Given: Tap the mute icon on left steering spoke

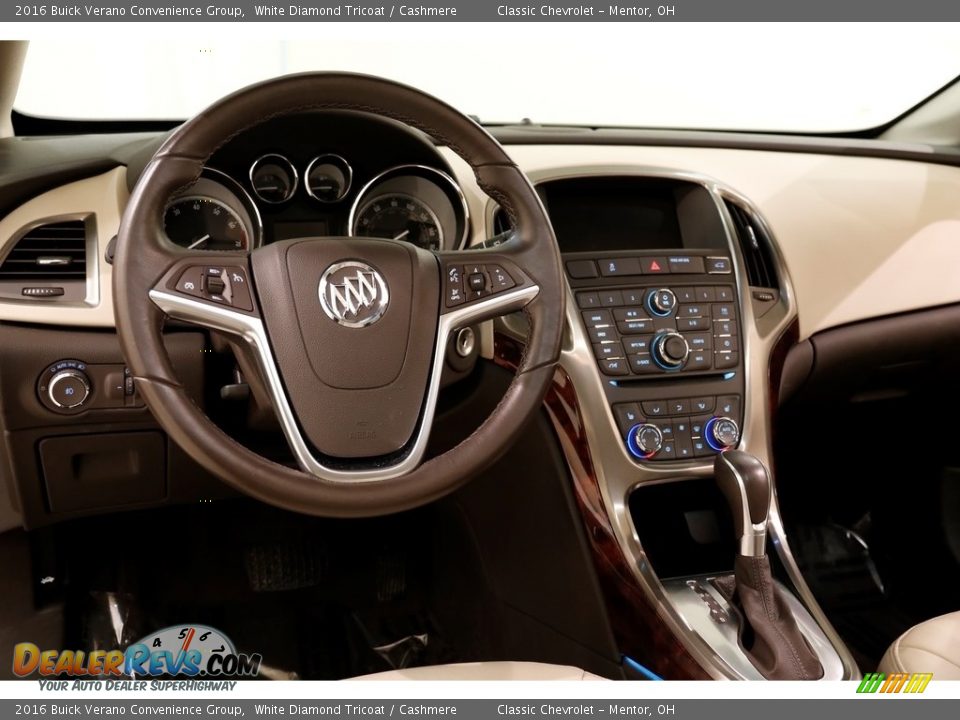Looking at the screenshot, I should point(189,285).
